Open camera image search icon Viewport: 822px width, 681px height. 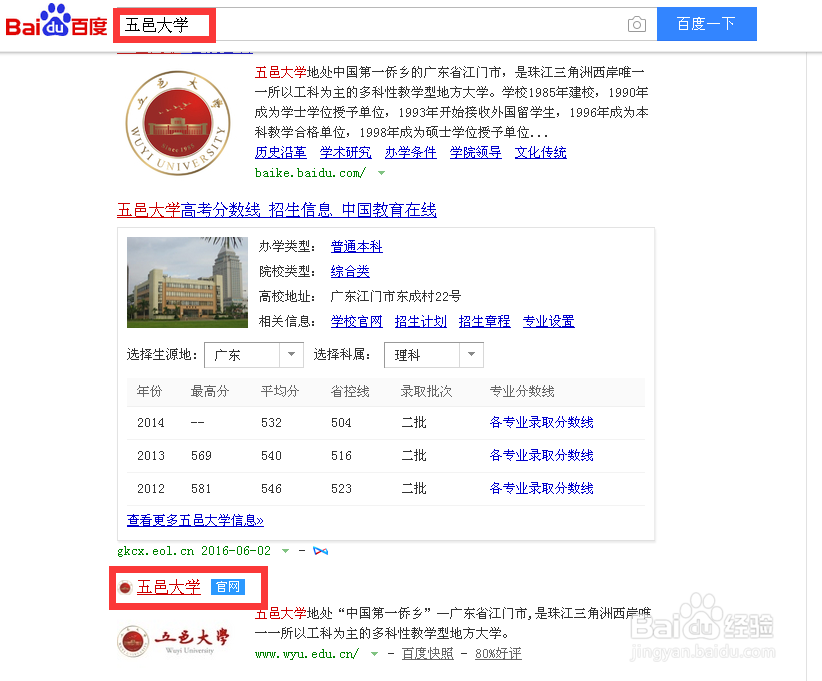(x=636, y=24)
